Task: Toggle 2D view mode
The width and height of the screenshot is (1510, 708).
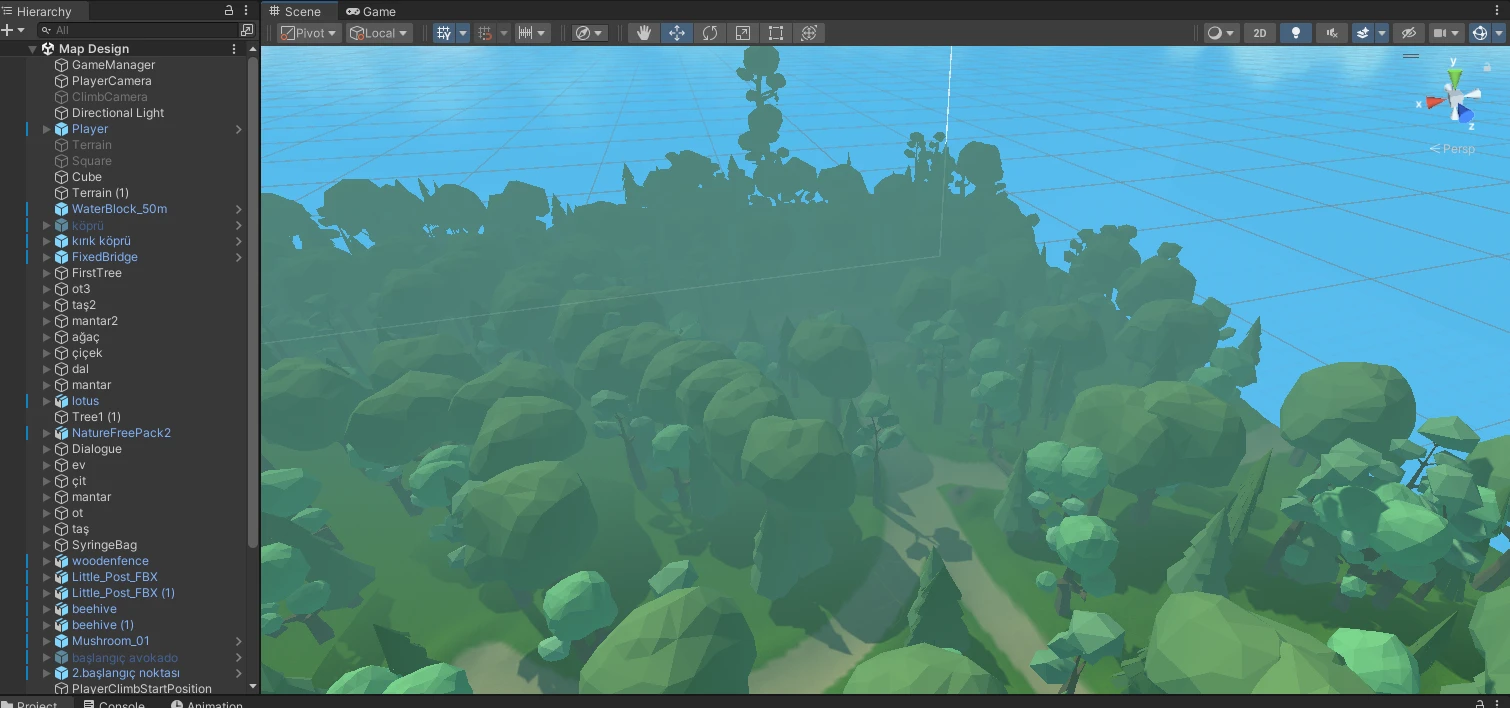Action: (x=1260, y=33)
